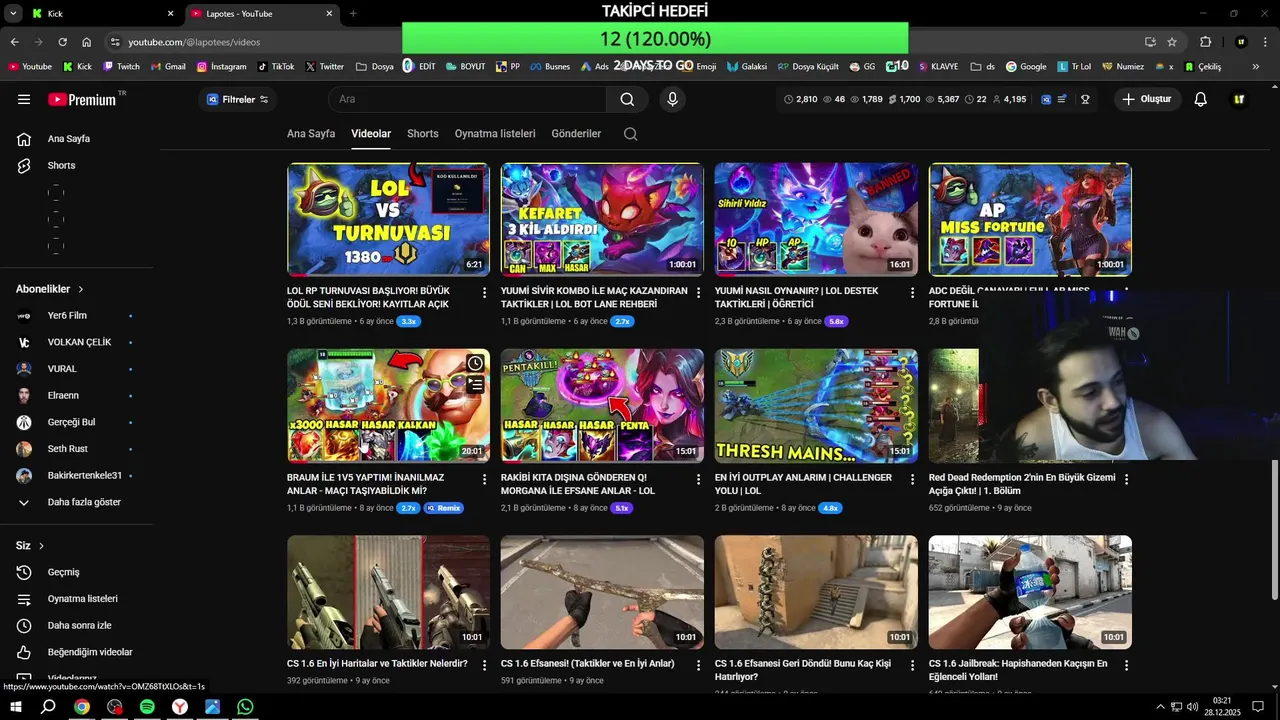The image size is (1280, 720).
Task: Open the Filtreler filter options
Action: pyautogui.click(x=238, y=99)
